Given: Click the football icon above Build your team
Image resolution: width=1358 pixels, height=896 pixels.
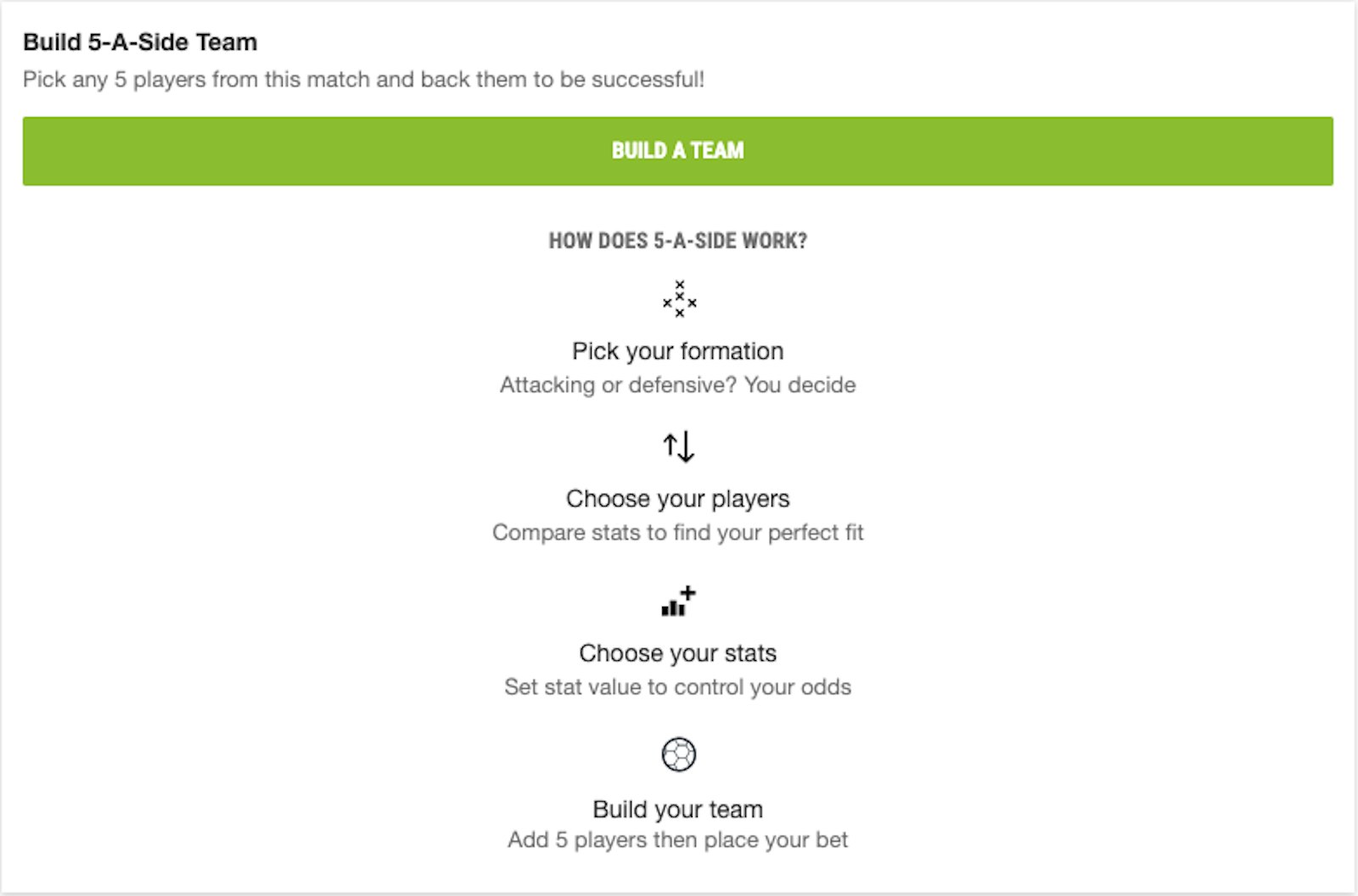Looking at the screenshot, I should pyautogui.click(x=678, y=754).
